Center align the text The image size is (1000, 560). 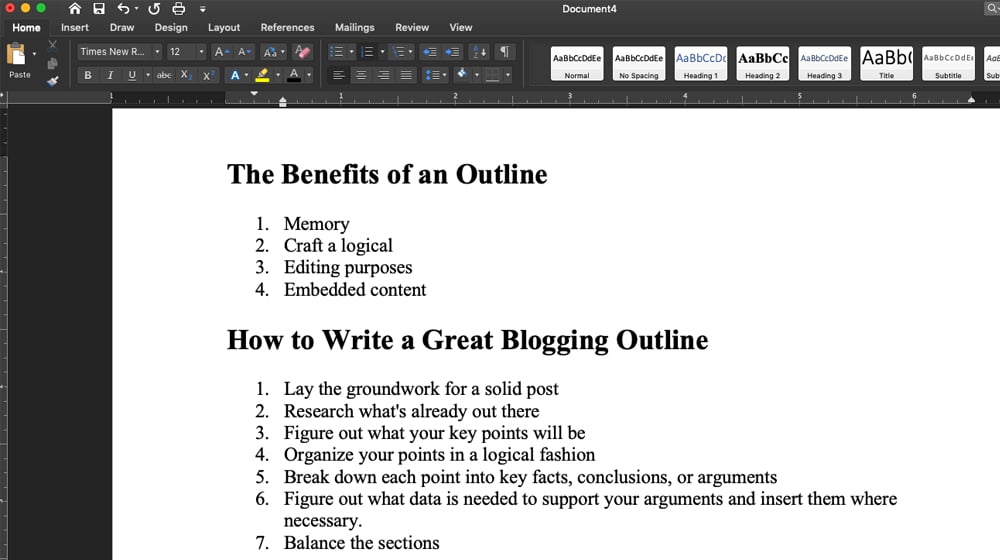click(x=361, y=75)
